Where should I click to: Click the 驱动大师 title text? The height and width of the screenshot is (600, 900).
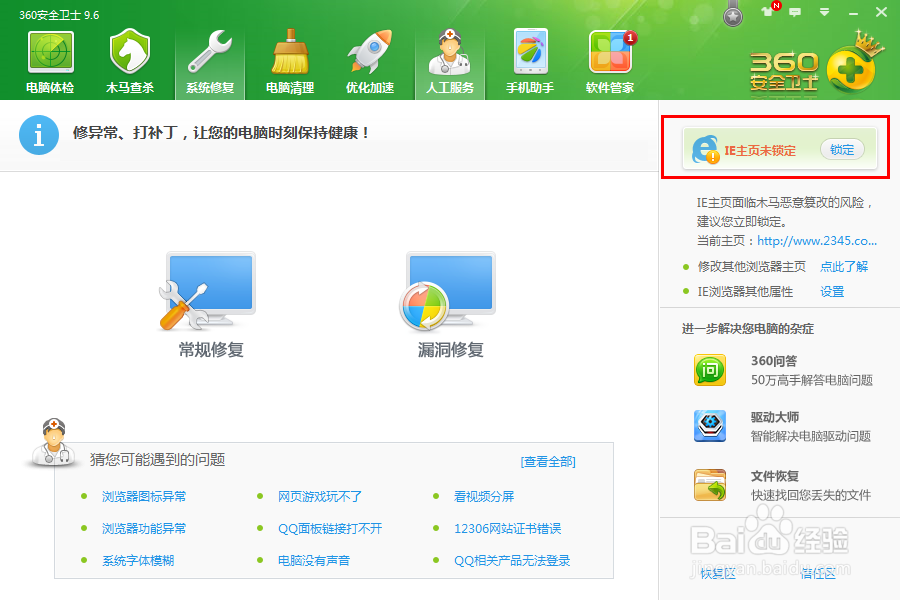[x=775, y=417]
